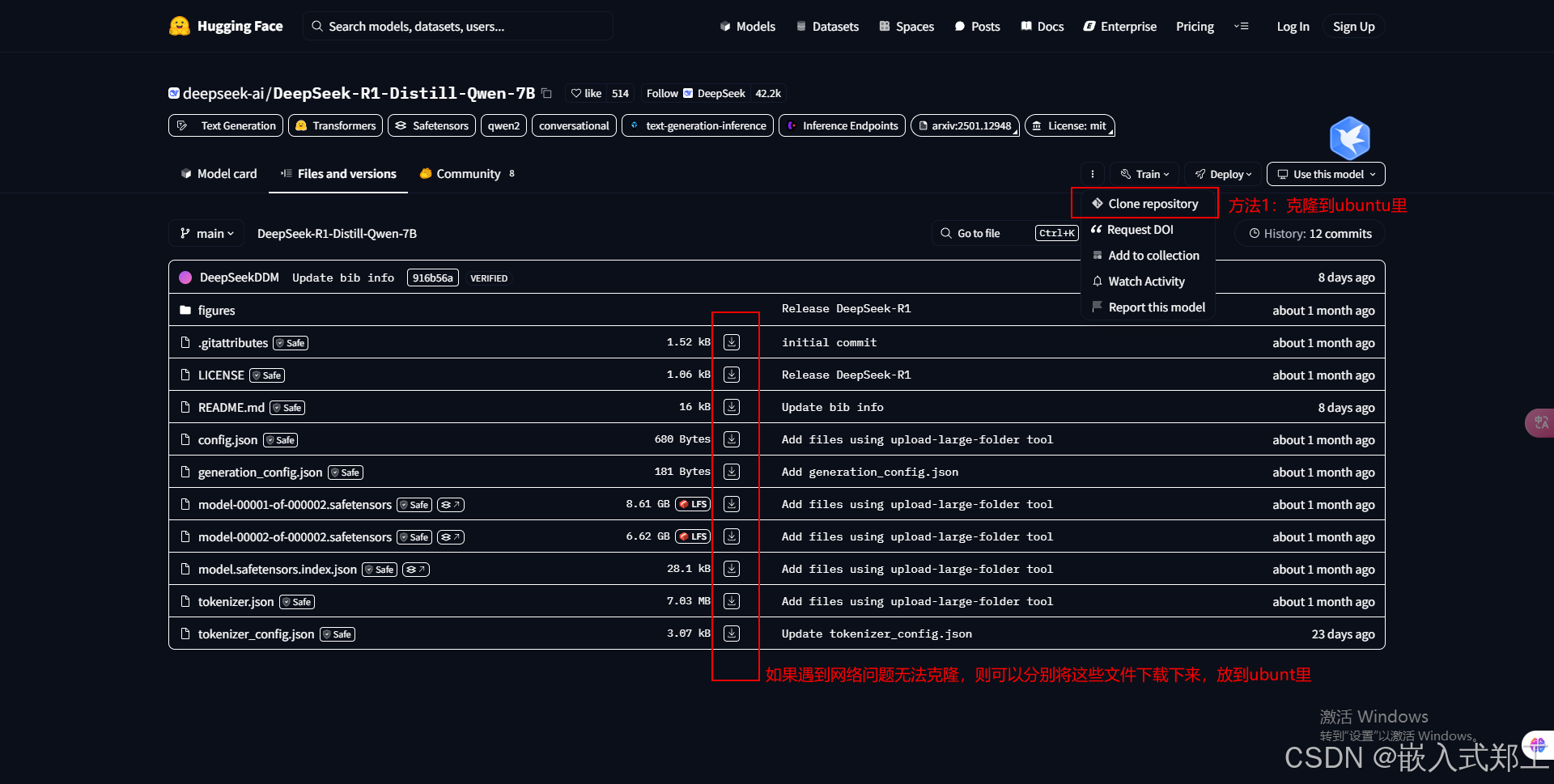Open the Community tab
The height and width of the screenshot is (784, 1554).
point(467,173)
